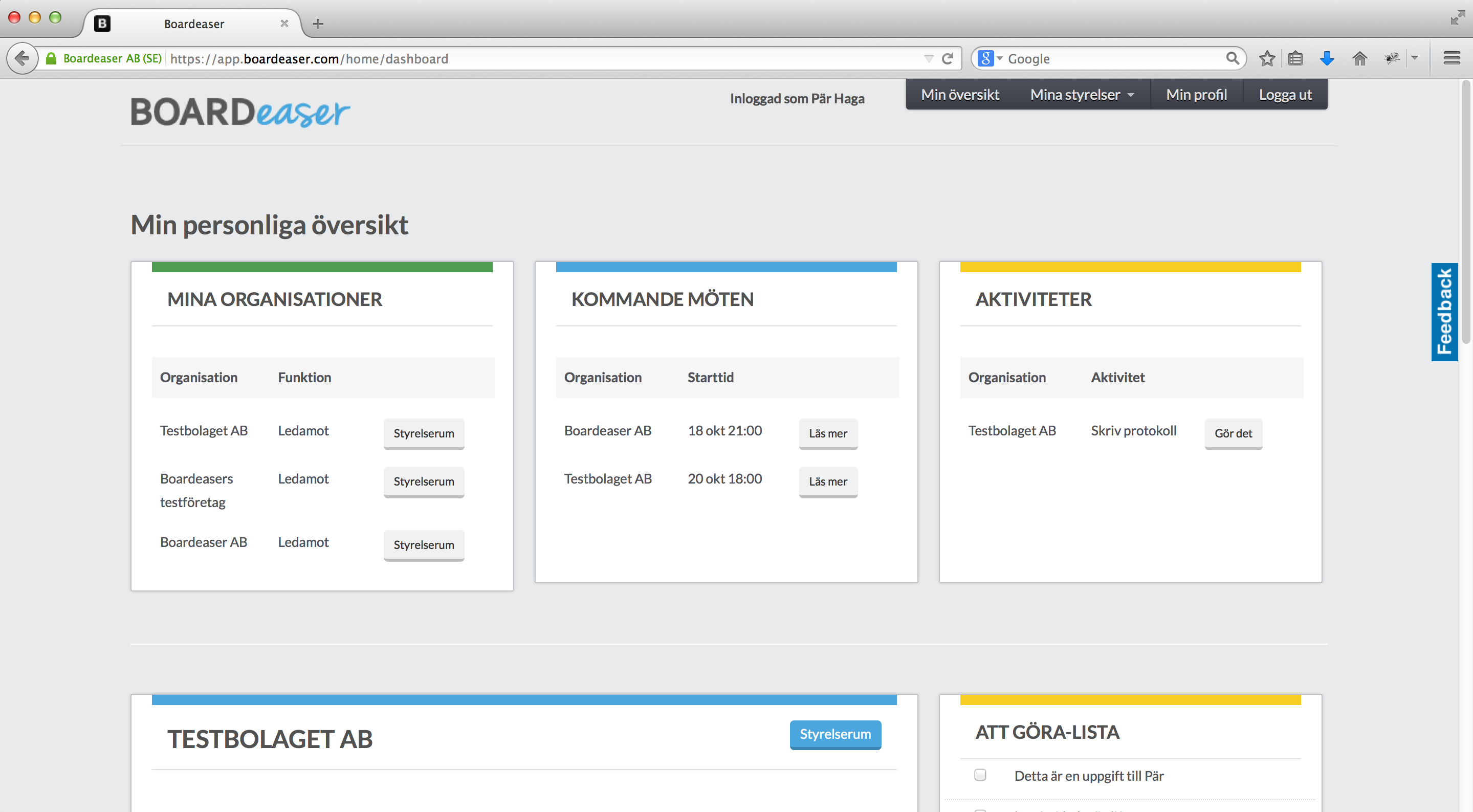This screenshot has width=1473, height=812.
Task: Open Min översikt in navigation bar
Action: pos(960,95)
